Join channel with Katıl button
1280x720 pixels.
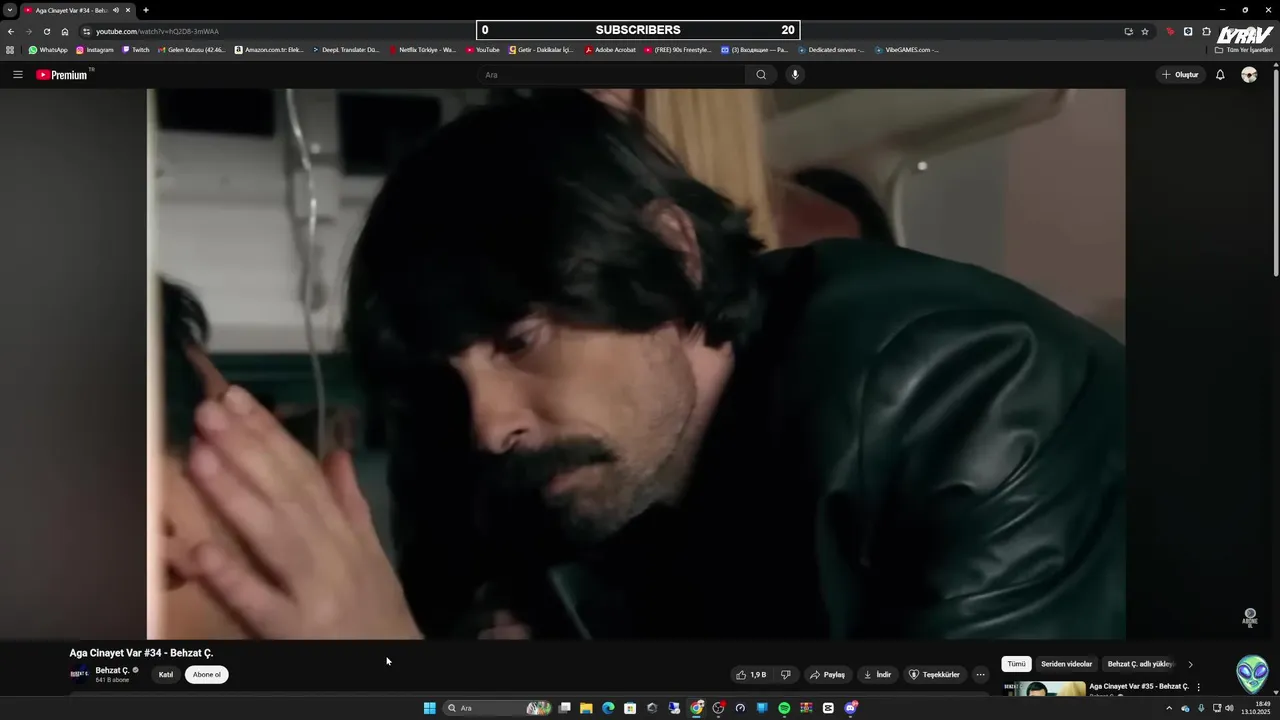pos(166,675)
